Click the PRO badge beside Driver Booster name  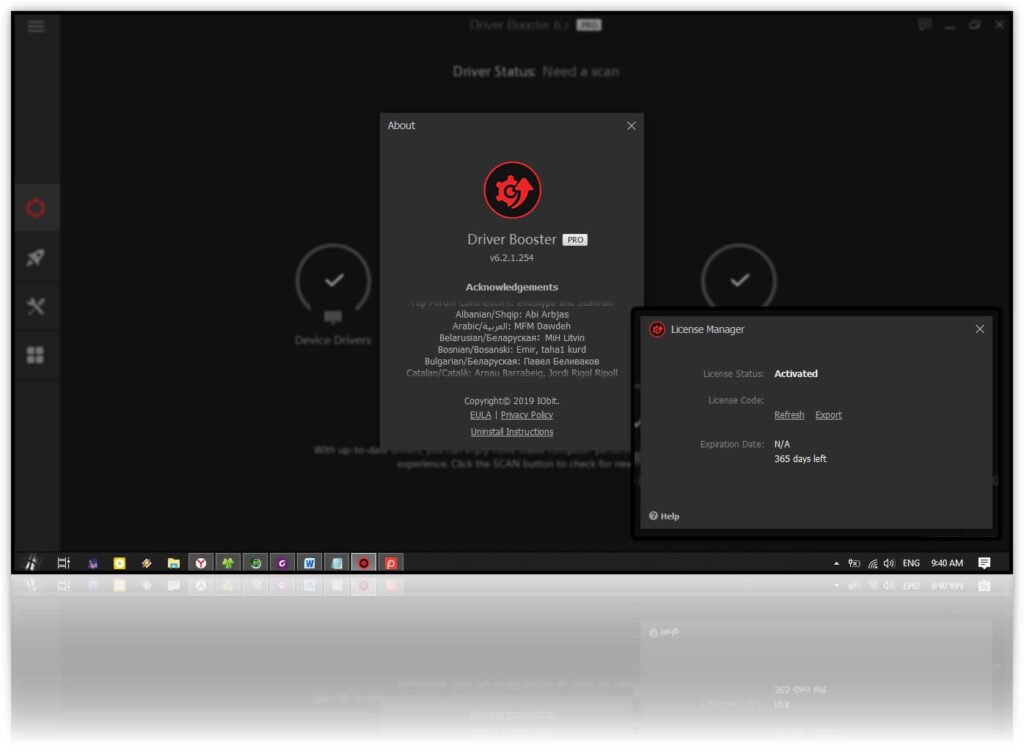pos(575,240)
